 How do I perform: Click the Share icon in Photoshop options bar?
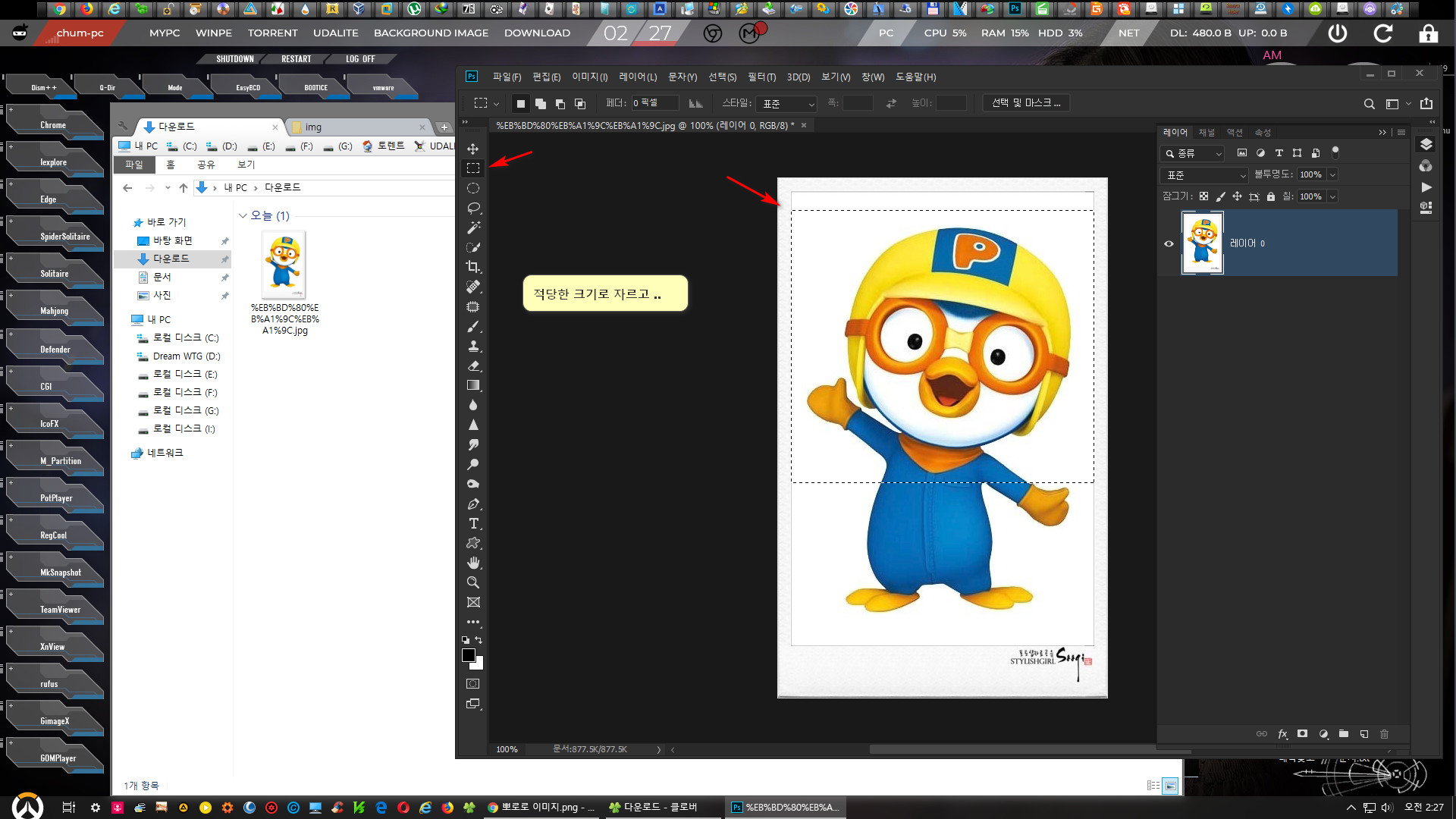pos(1426,103)
